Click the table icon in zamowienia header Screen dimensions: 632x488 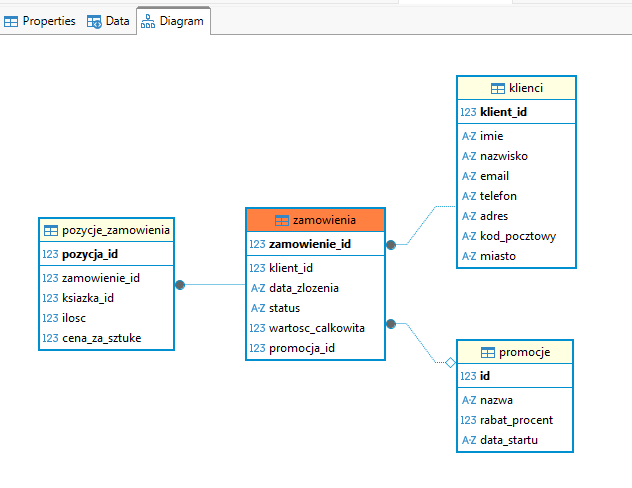tap(282, 220)
